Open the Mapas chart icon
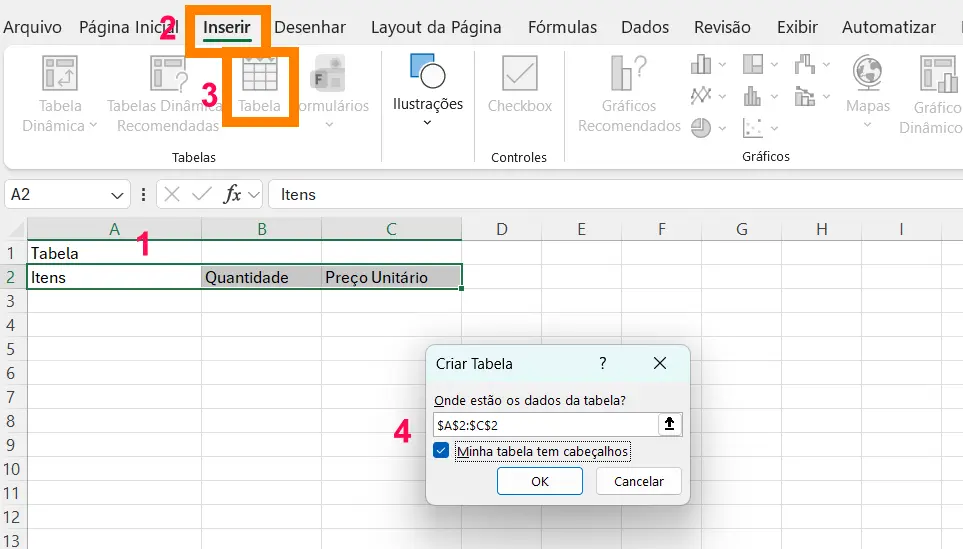Screen dimensions: 963x549 pos(867,72)
